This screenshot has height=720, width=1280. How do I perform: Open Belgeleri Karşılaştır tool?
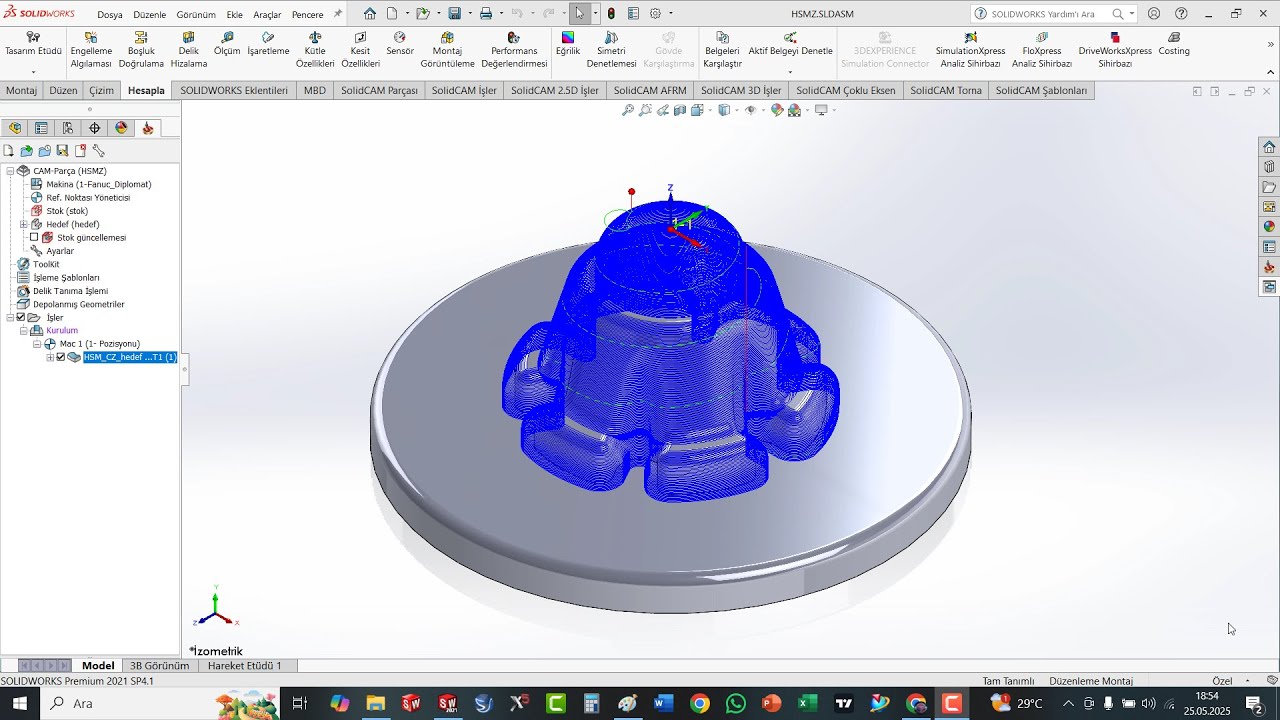point(722,49)
